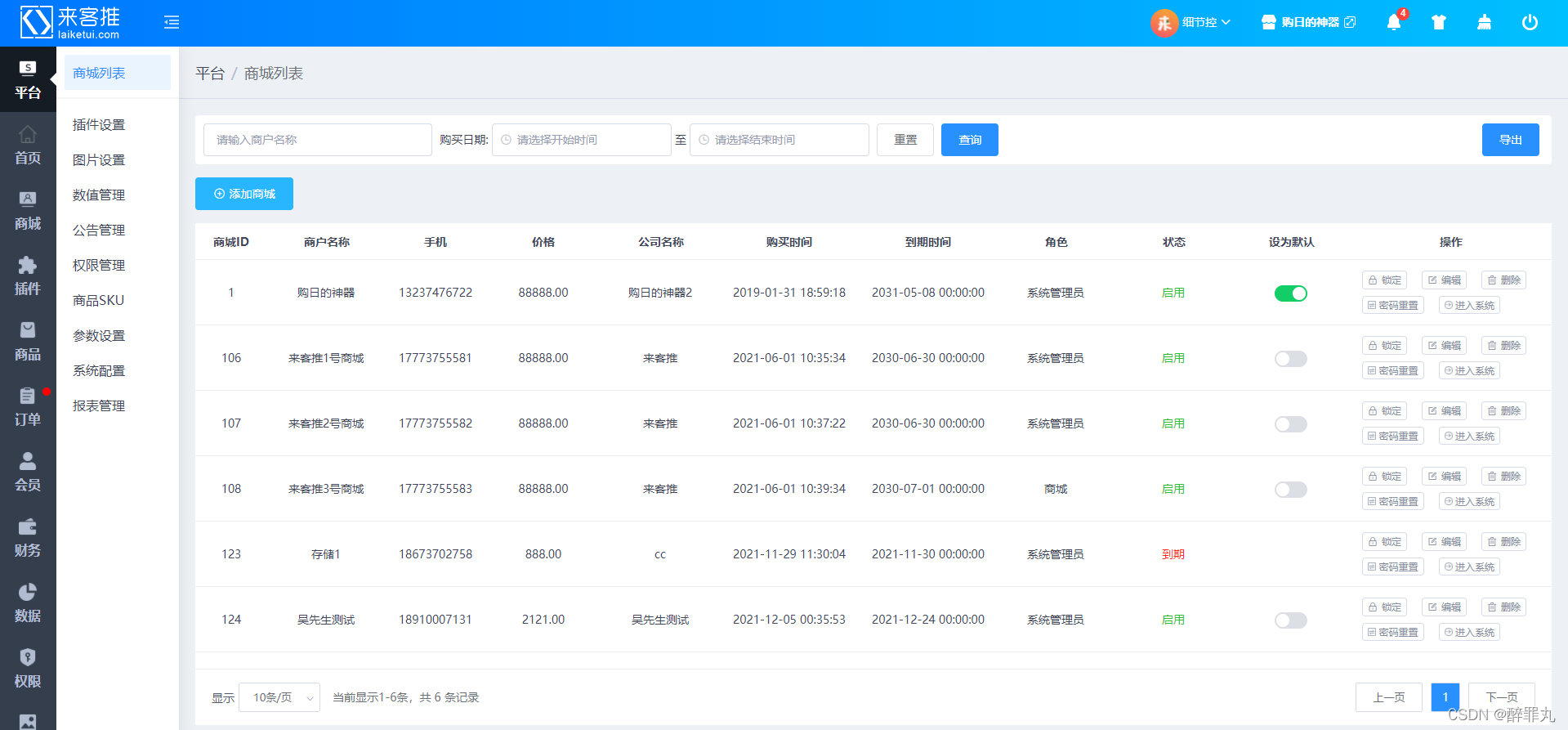Select 商城列表 in the submenu
The image size is (1568, 730).
tap(117, 73)
